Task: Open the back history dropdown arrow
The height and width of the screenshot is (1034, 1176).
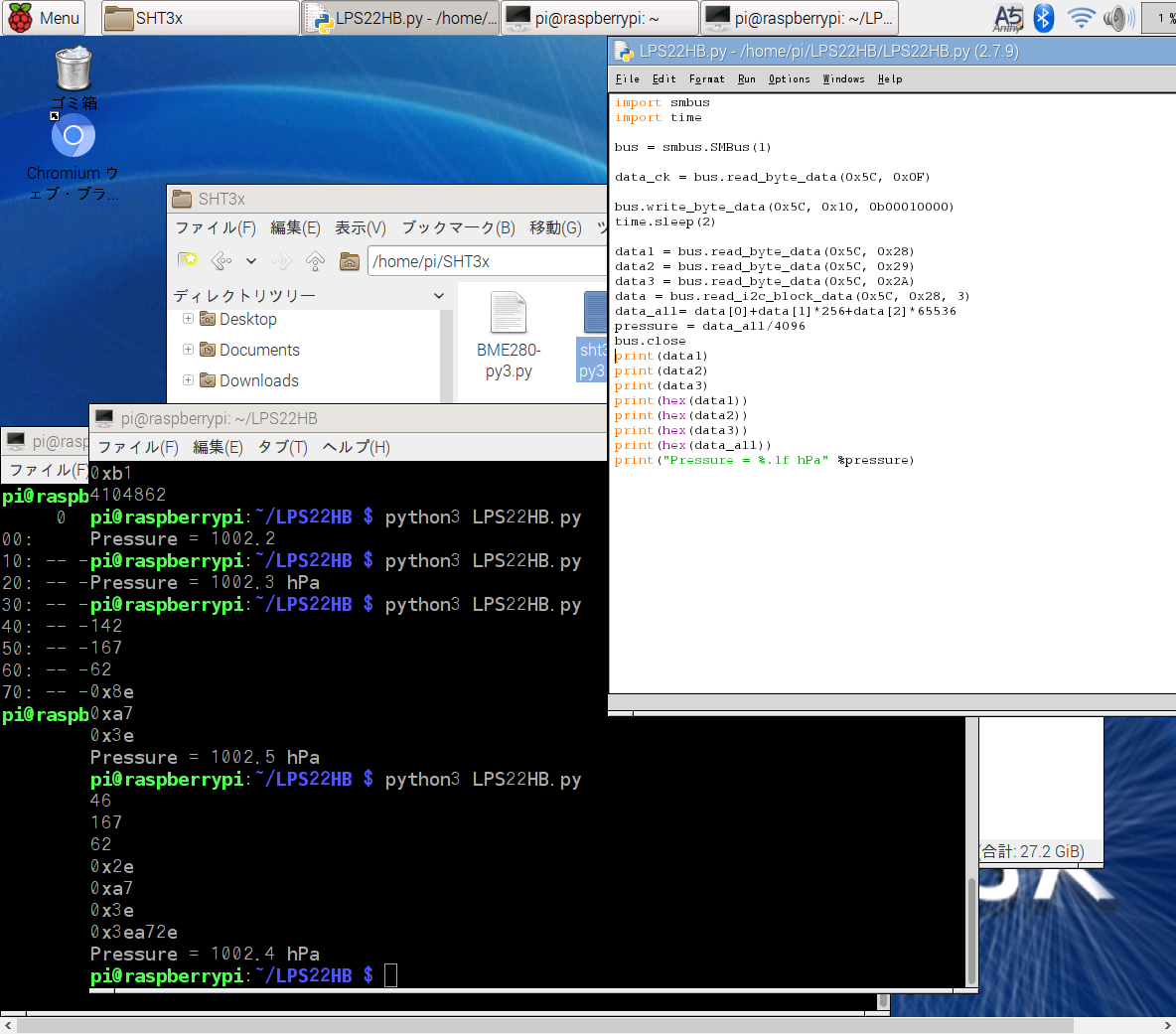Action: 251,261
